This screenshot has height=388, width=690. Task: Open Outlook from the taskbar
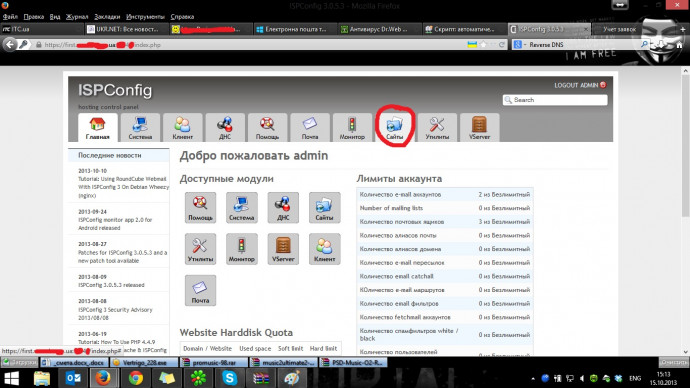tap(73, 378)
